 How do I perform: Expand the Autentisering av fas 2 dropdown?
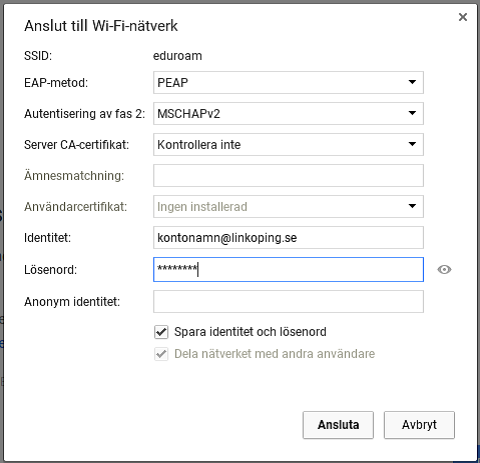(288, 113)
